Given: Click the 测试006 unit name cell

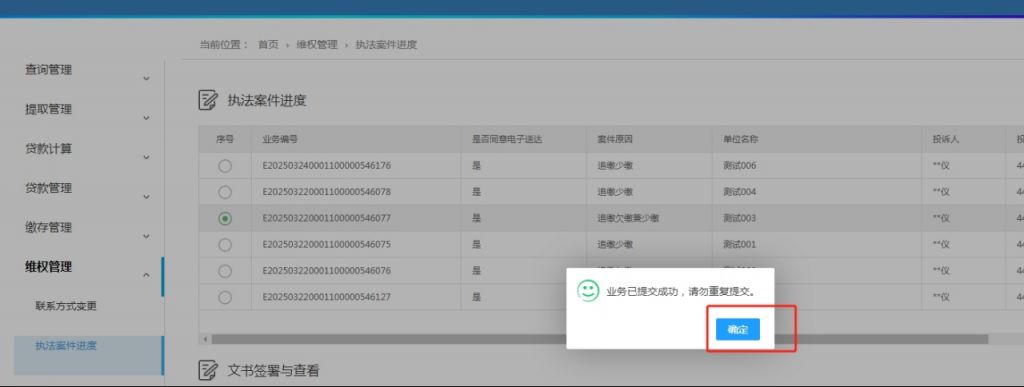Looking at the screenshot, I should pos(739,166).
